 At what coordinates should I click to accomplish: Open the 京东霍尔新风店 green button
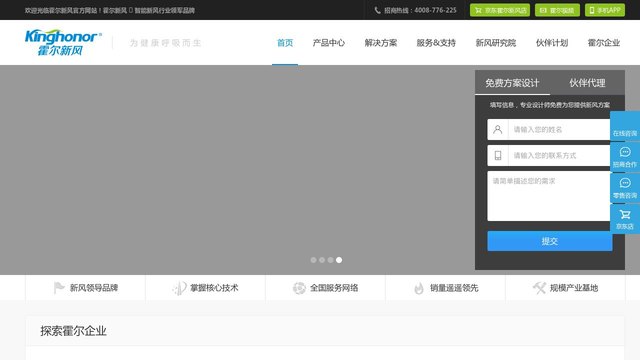pyautogui.click(x=500, y=10)
